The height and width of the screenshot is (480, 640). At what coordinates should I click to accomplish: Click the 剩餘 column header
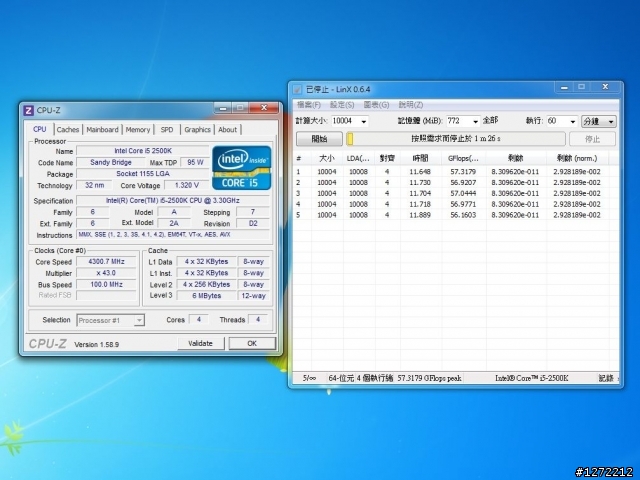click(516, 158)
